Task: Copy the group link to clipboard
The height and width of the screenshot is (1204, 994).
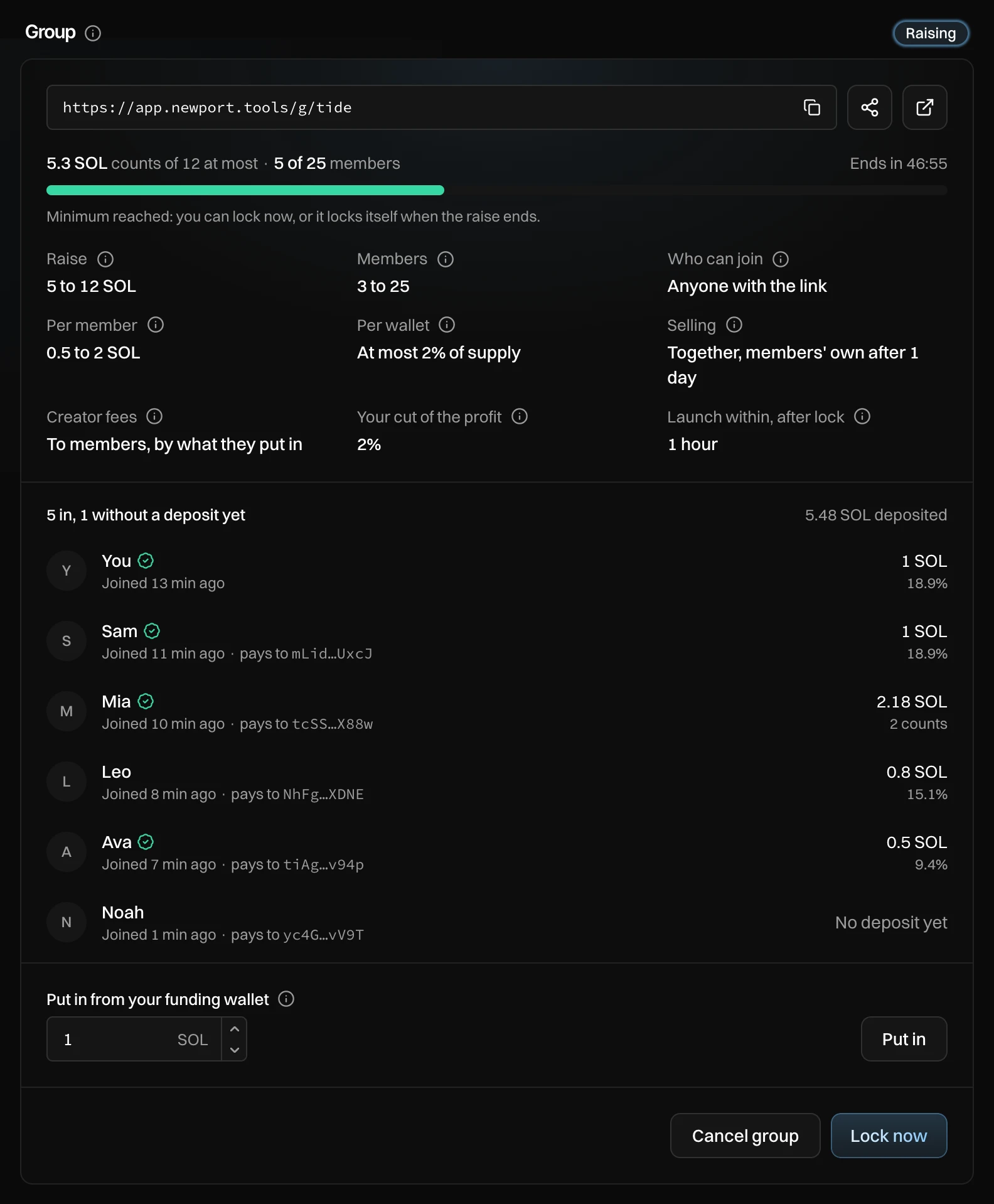Action: [x=811, y=107]
